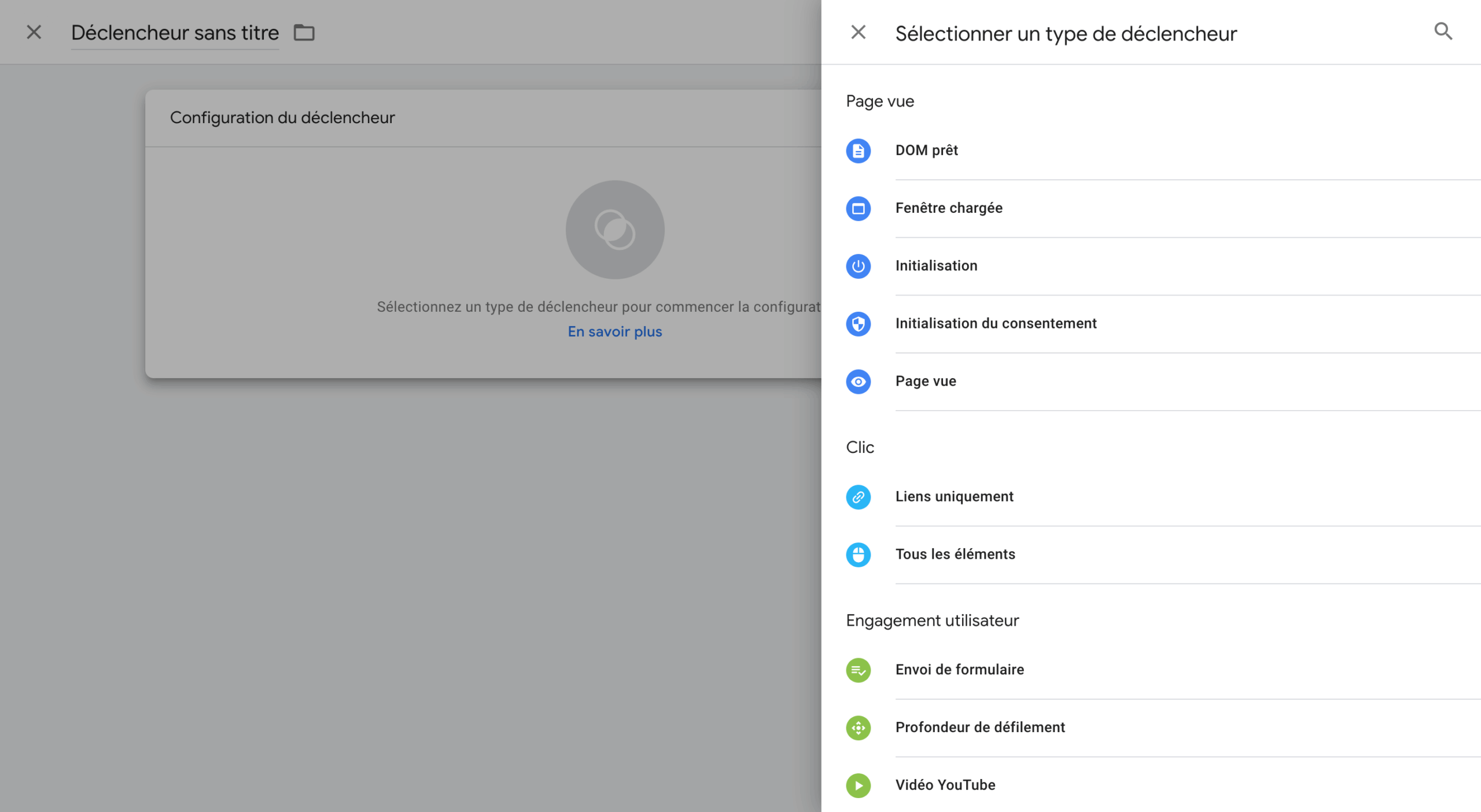Select the Vidéo YouTube play icon
The width and height of the screenshot is (1481, 812).
(x=858, y=785)
